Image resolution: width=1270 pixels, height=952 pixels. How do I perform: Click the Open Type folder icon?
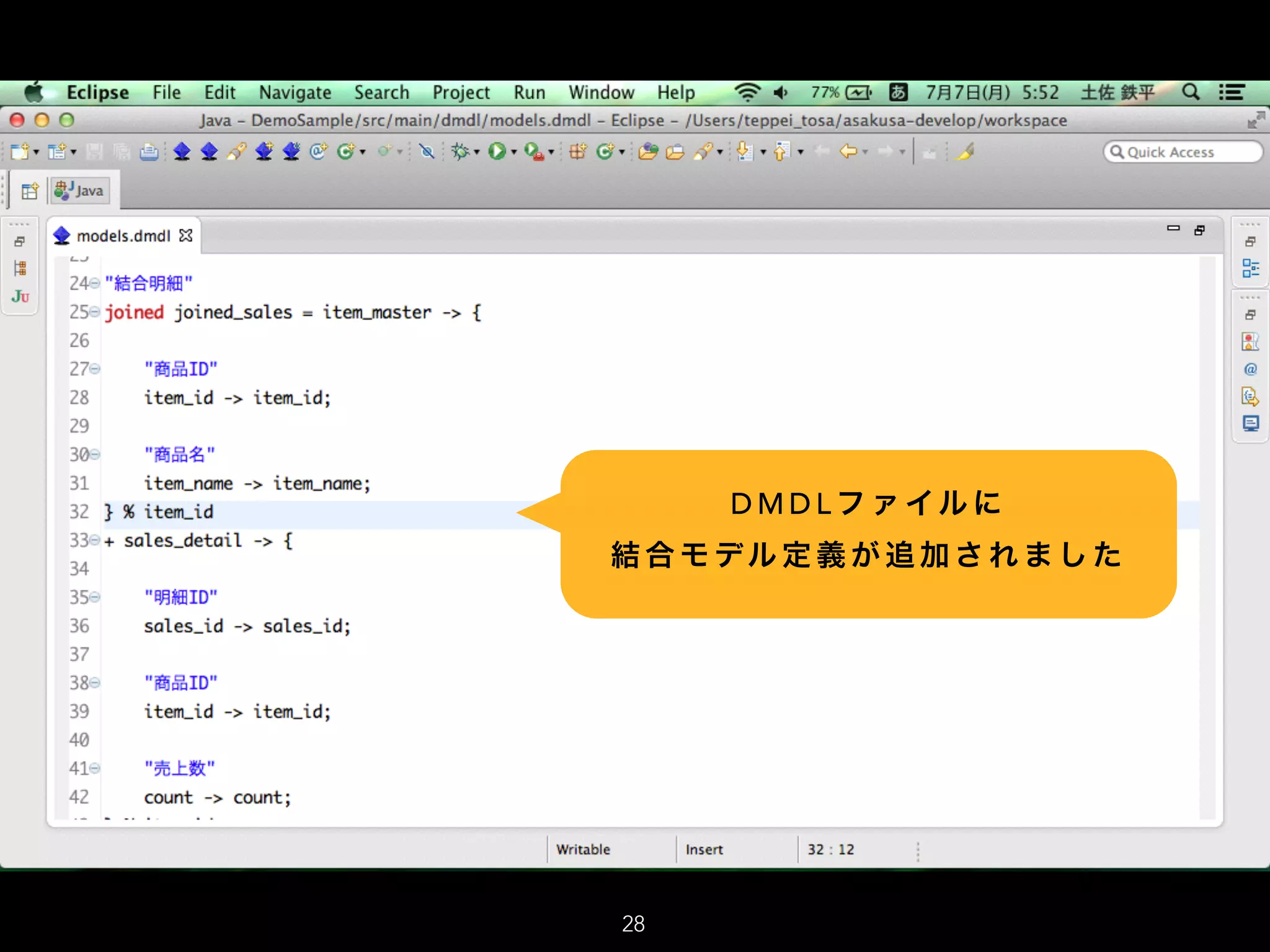click(x=648, y=151)
